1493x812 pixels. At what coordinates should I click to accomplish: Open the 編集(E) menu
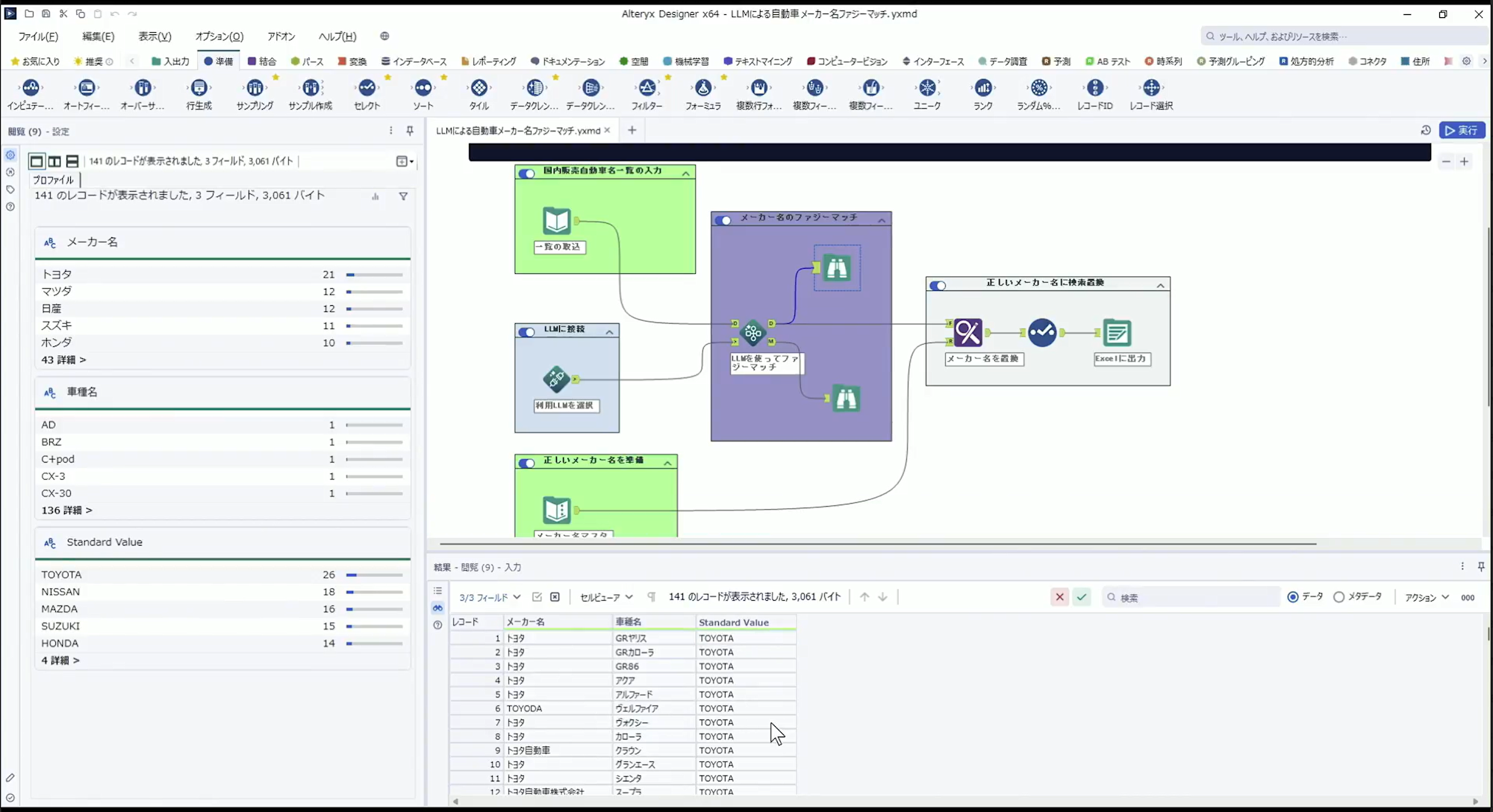98,36
